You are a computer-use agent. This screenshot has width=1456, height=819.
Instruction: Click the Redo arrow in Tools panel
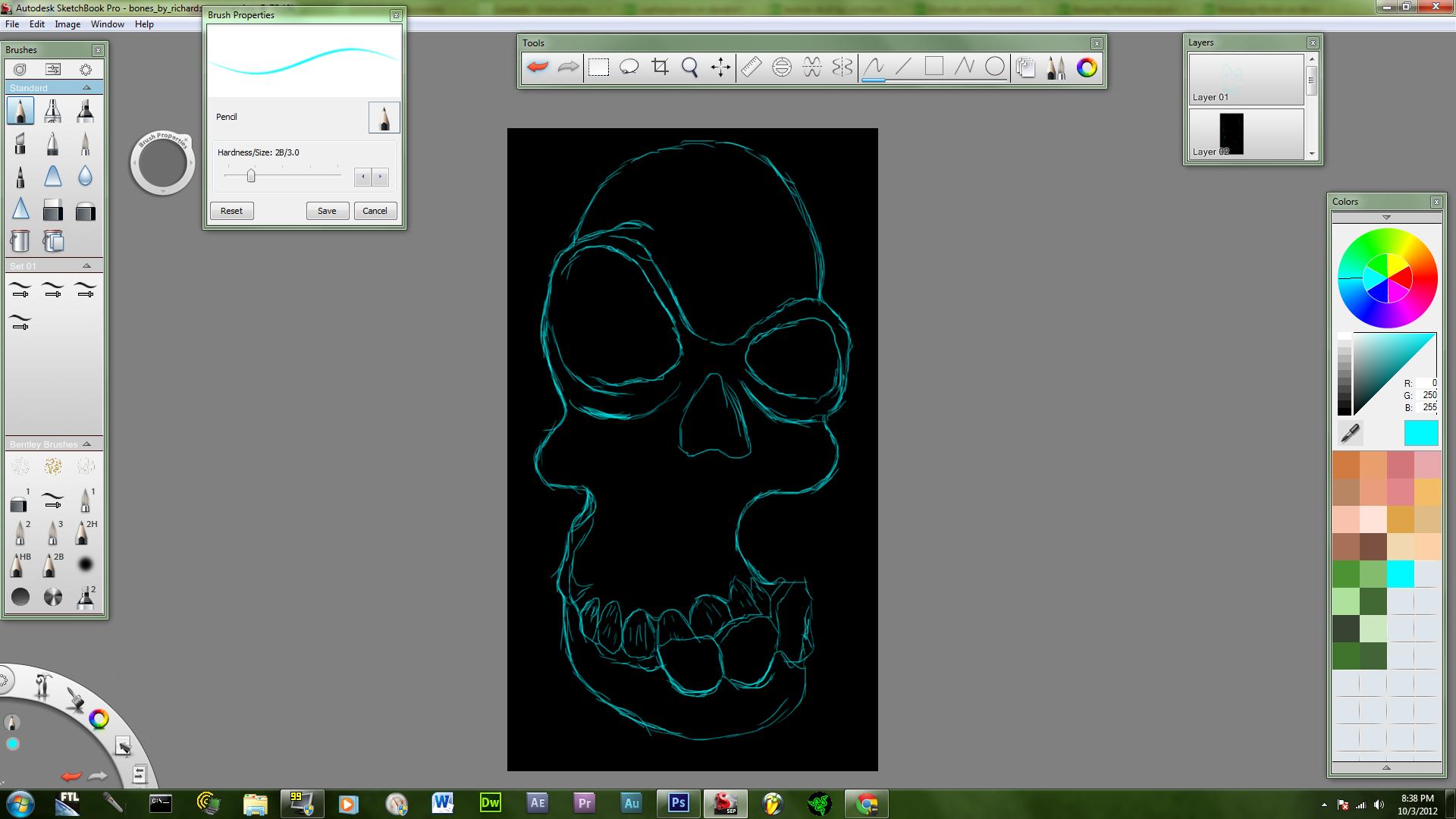pos(568,67)
